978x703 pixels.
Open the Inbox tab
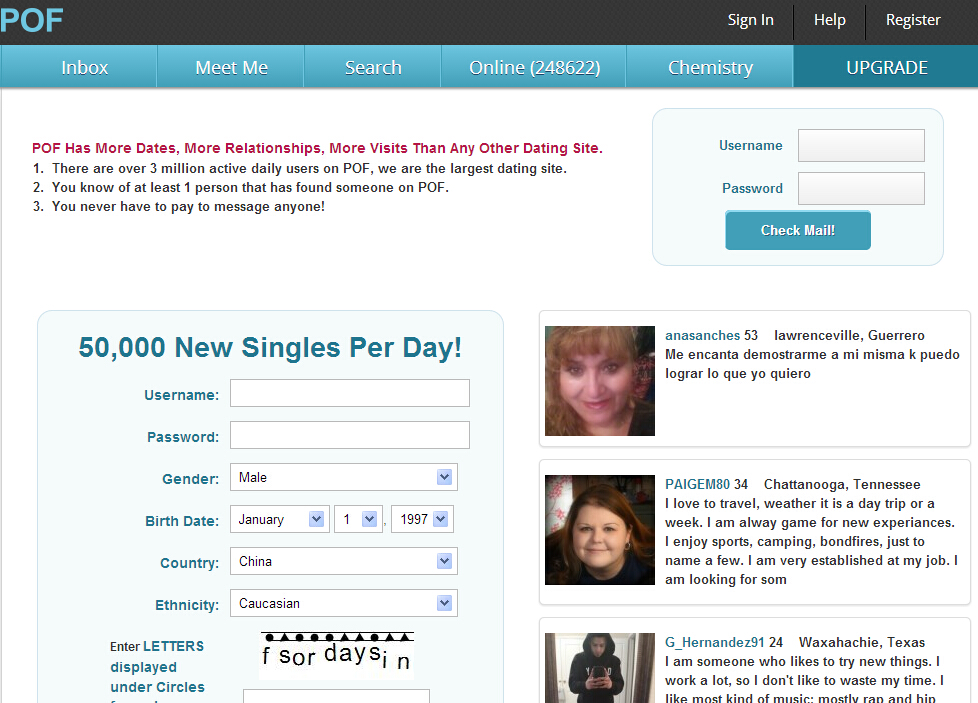click(79, 67)
